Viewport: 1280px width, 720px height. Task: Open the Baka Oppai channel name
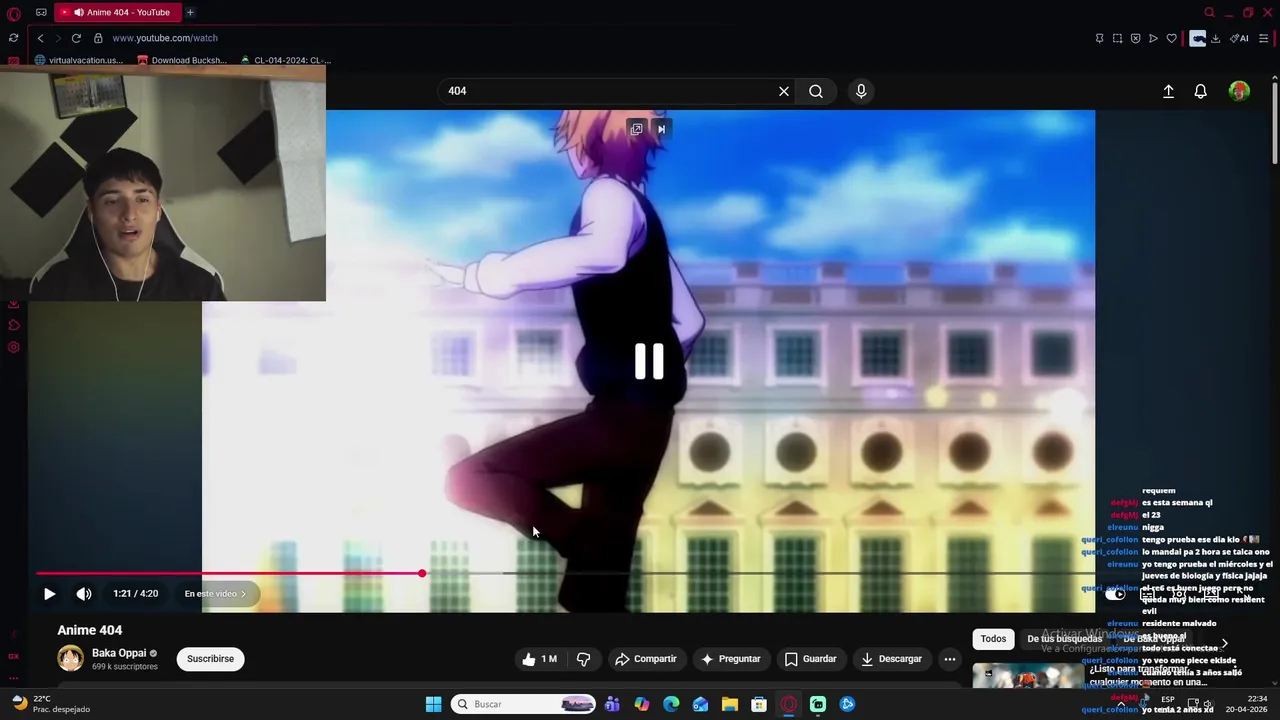tap(119, 653)
